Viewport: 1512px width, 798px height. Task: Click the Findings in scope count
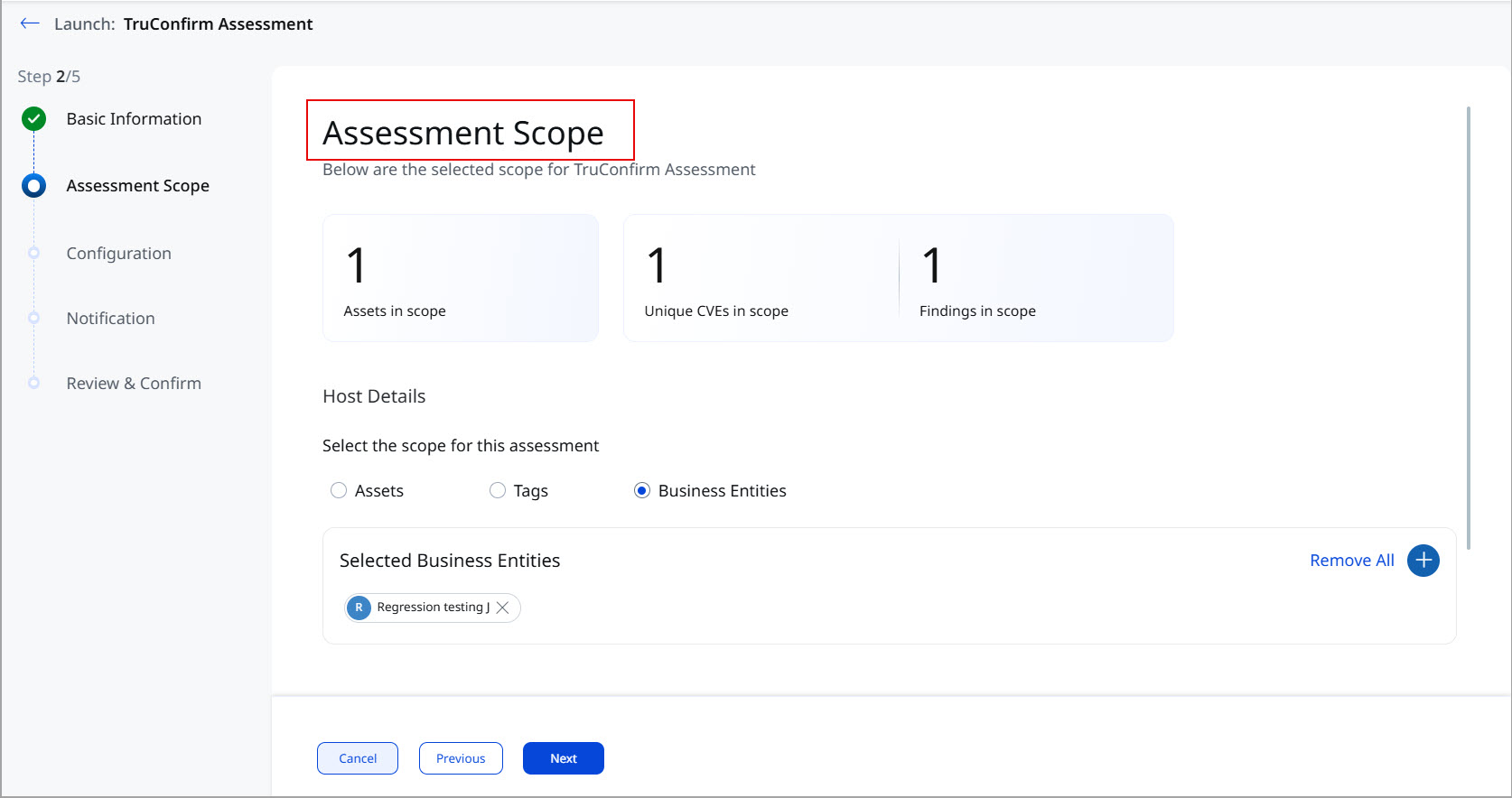point(932,265)
